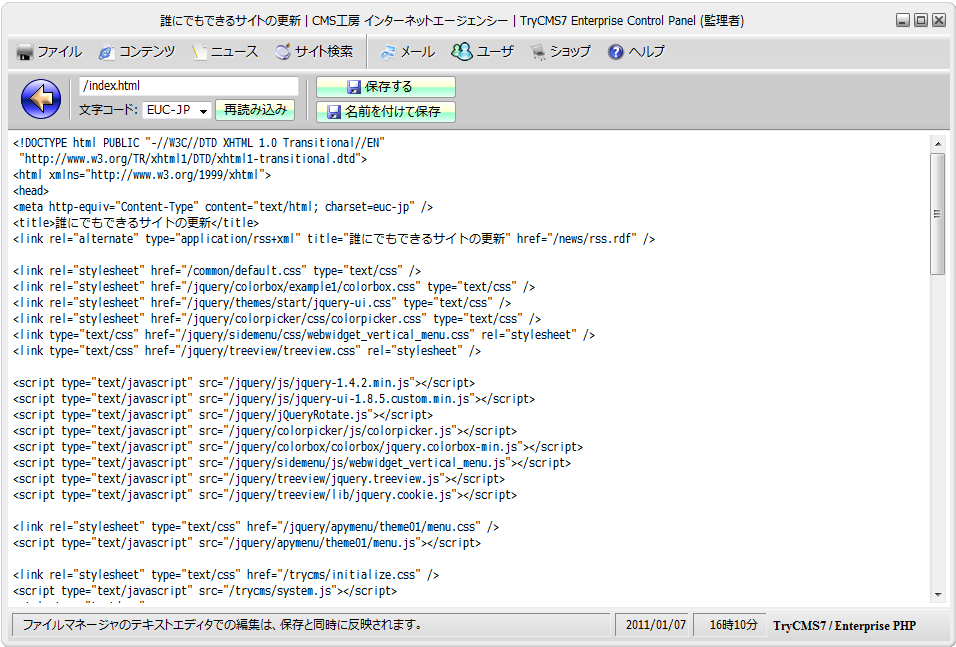956x647 pixels.
Task: Click the ニュース notepad icon
Action: tap(201, 52)
